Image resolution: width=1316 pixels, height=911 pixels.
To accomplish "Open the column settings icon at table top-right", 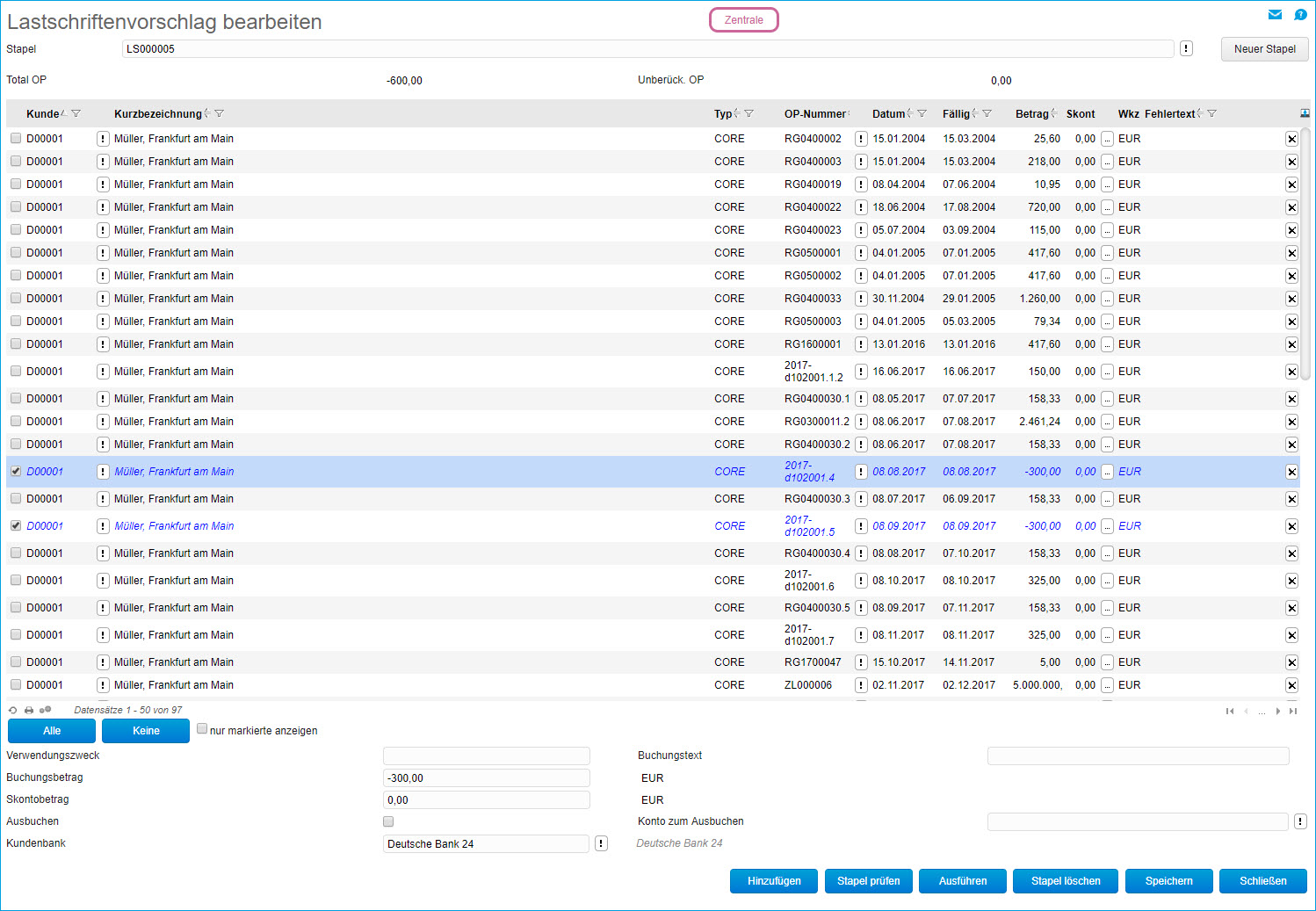I will click(x=1305, y=113).
